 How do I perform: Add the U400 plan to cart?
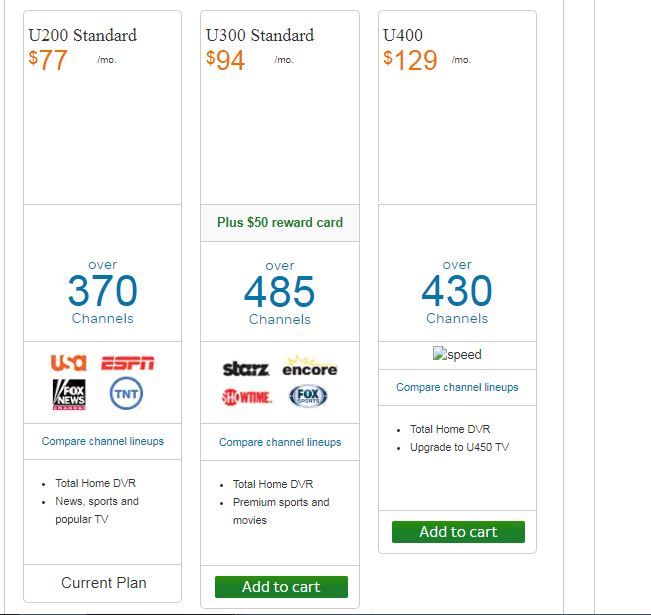click(x=458, y=532)
